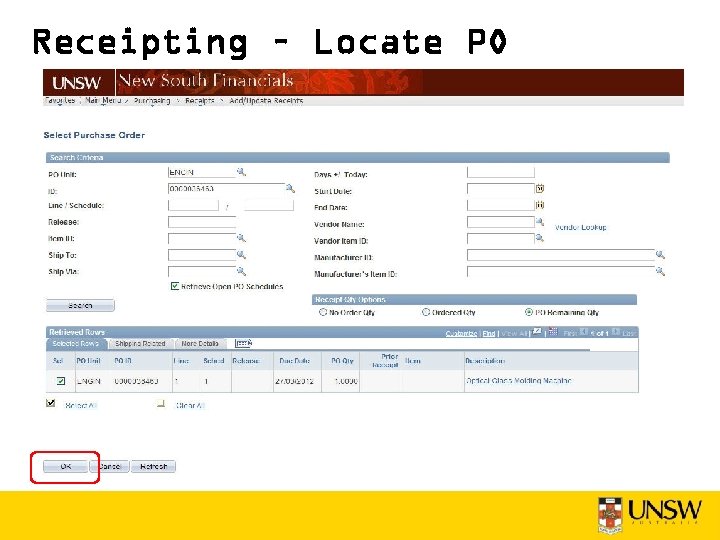Click the OK button
This screenshot has width=720, height=540.
[65, 467]
